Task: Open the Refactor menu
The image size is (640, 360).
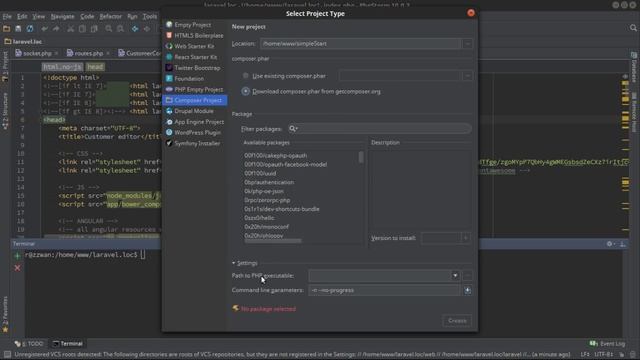Action: [x=111, y=17]
